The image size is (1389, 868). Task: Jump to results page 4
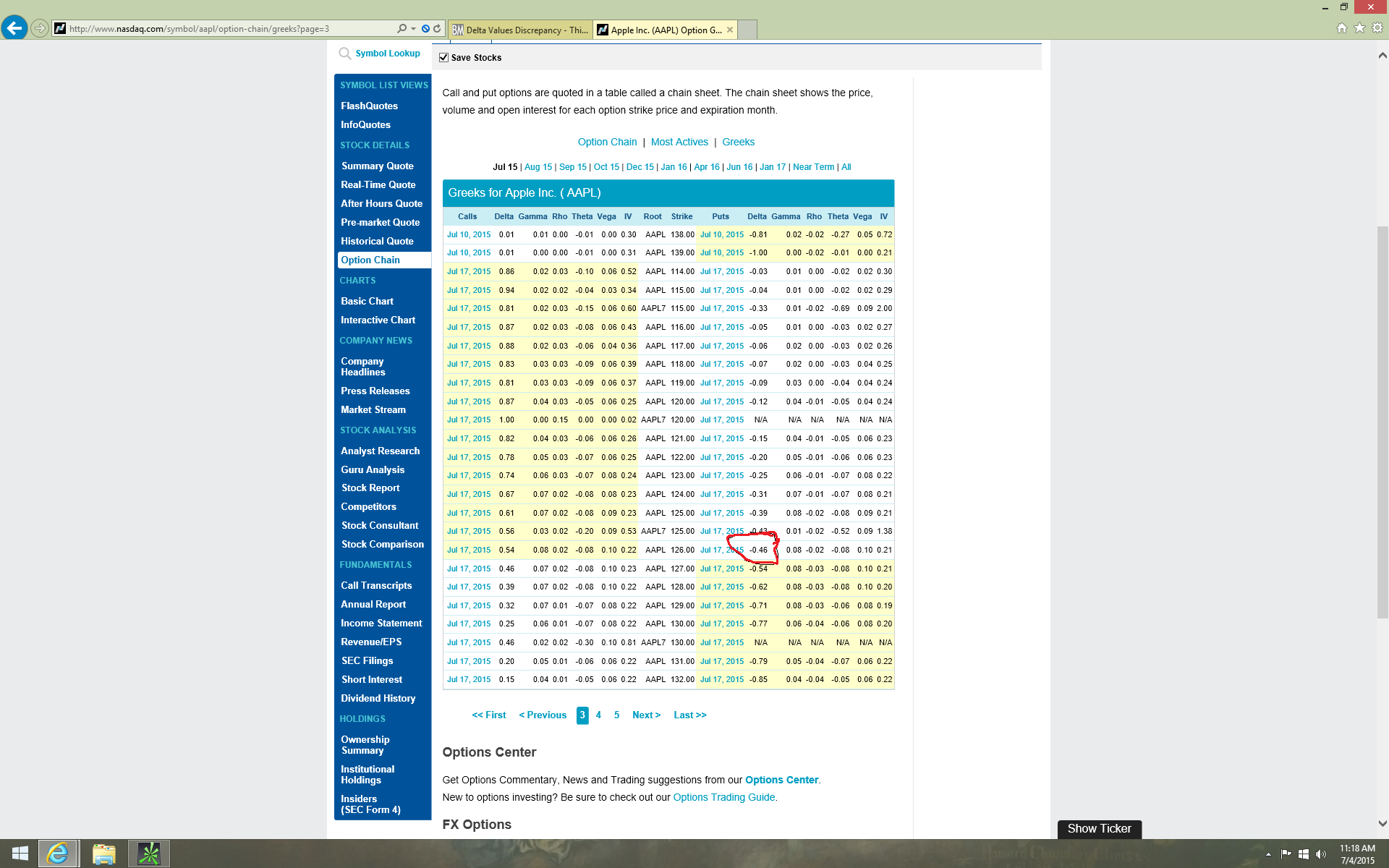tap(598, 715)
